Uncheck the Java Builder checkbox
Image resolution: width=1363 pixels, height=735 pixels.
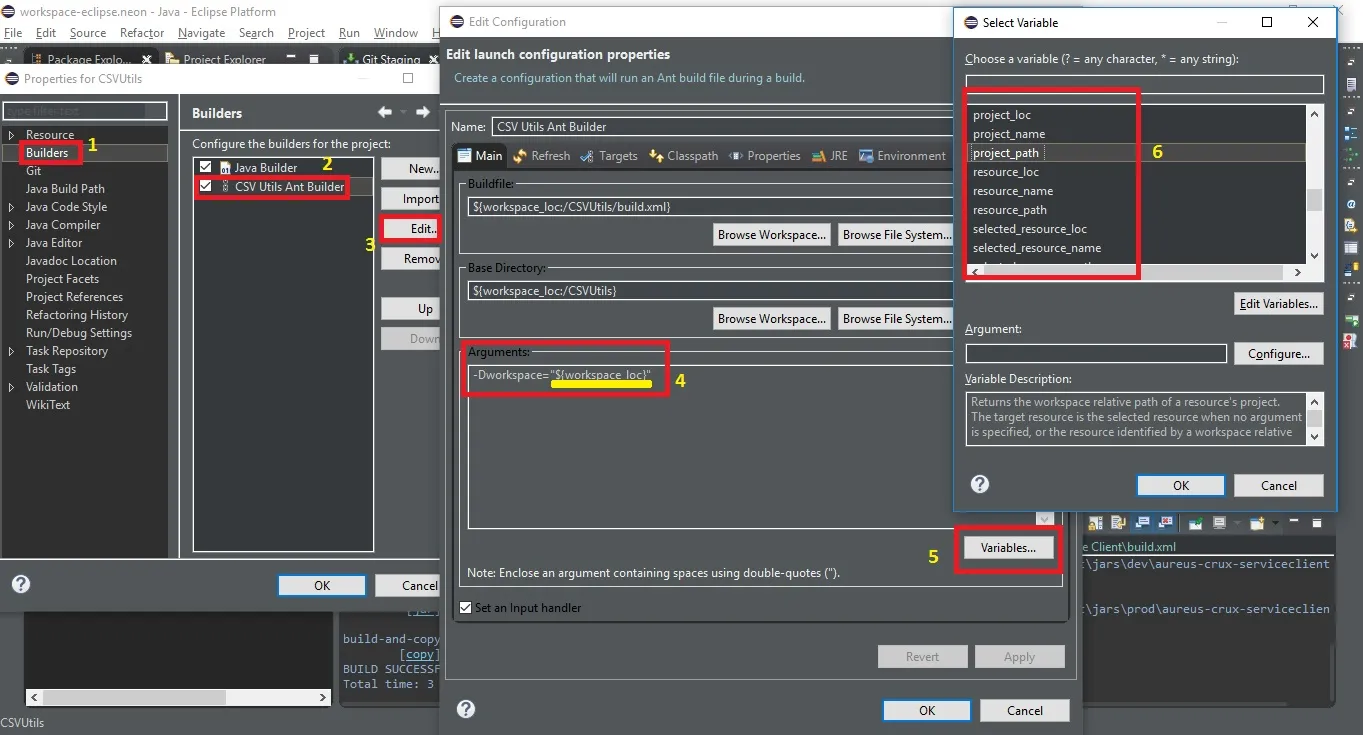pos(206,168)
